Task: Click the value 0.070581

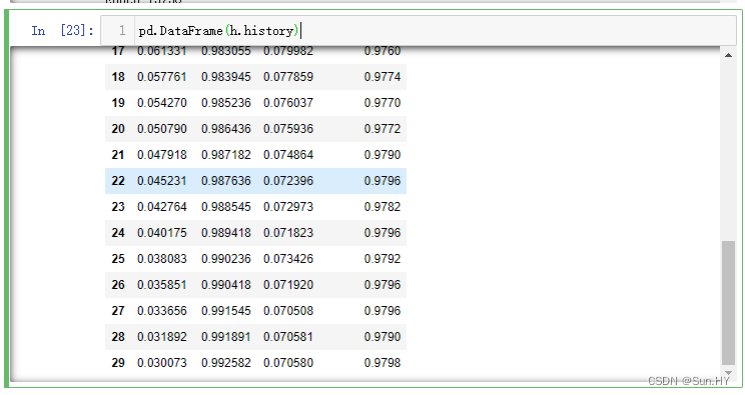Action: pos(288,337)
